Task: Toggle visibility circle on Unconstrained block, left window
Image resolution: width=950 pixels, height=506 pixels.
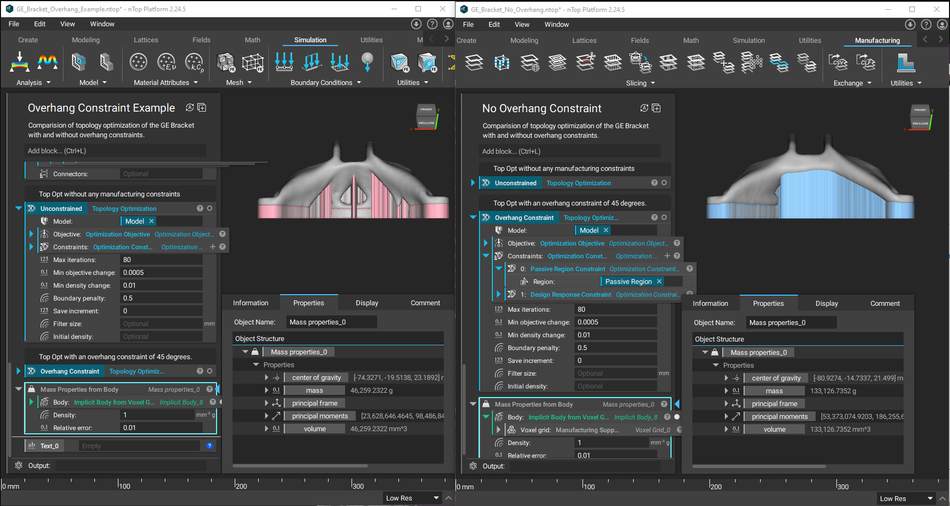Action: (x=211, y=208)
